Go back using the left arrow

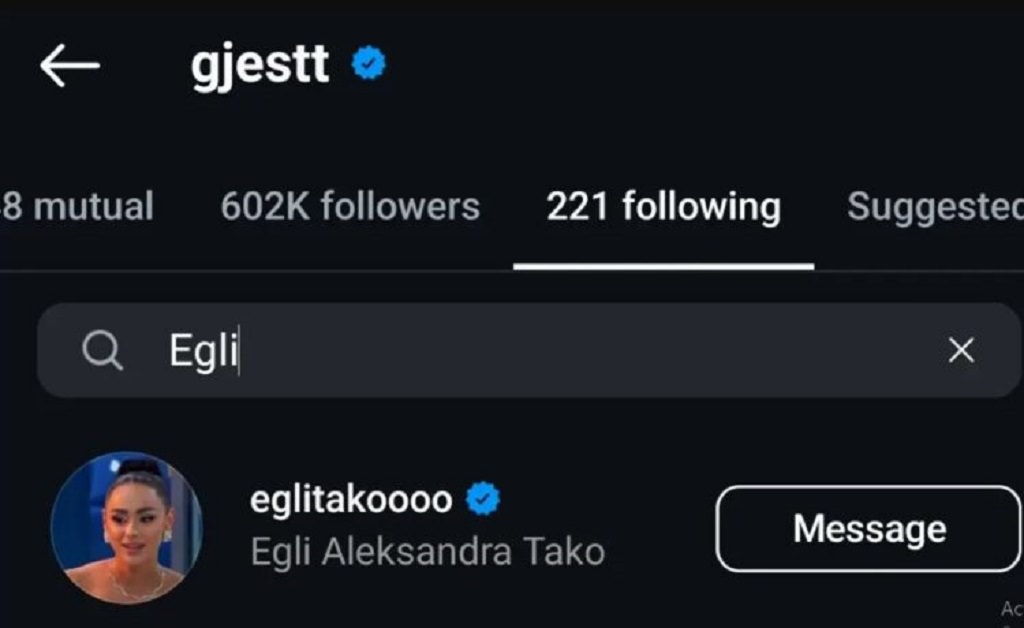click(69, 65)
